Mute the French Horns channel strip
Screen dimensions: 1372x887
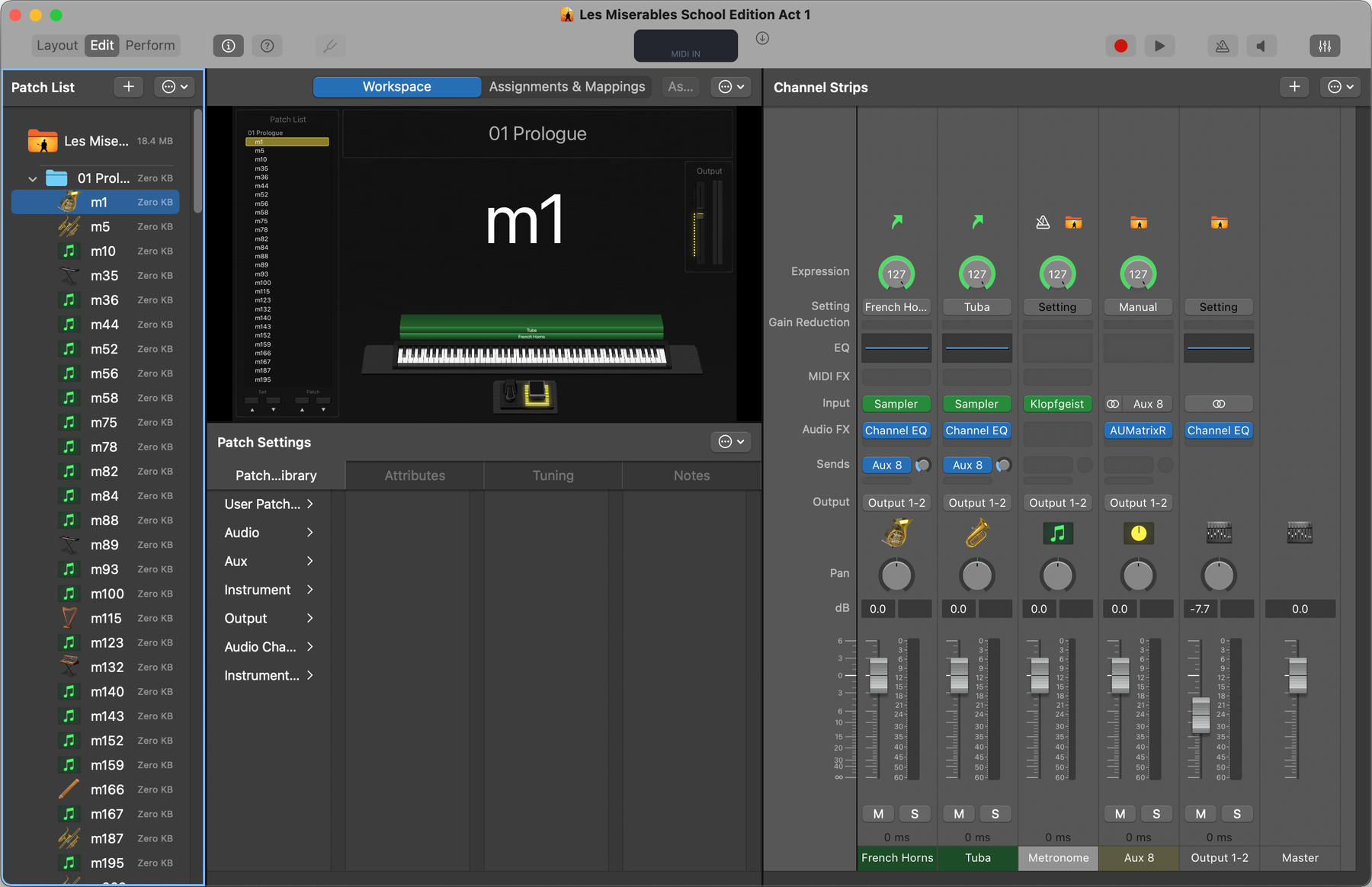click(x=878, y=814)
